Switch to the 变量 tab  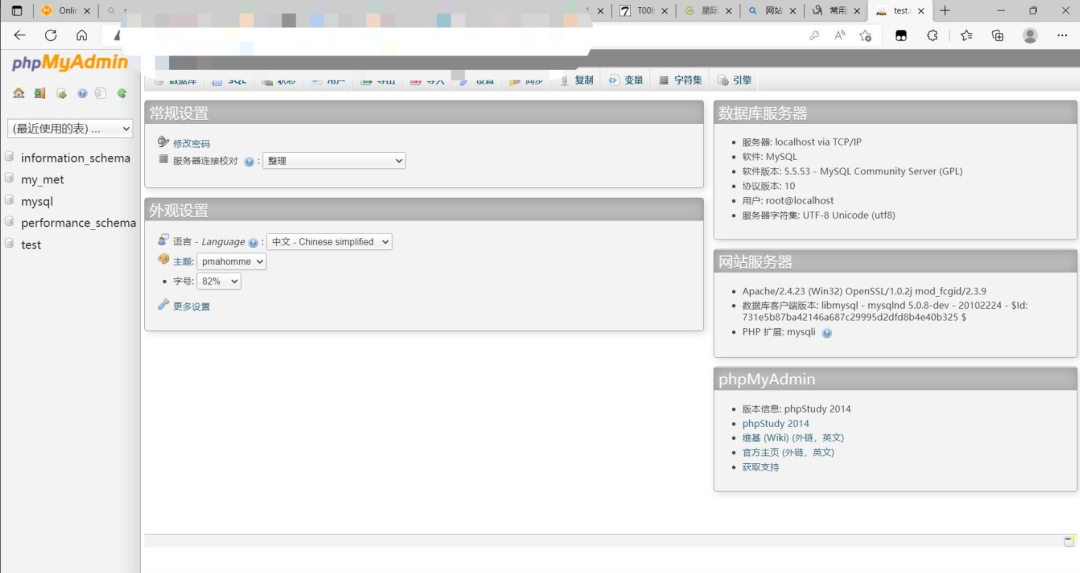(x=626, y=80)
